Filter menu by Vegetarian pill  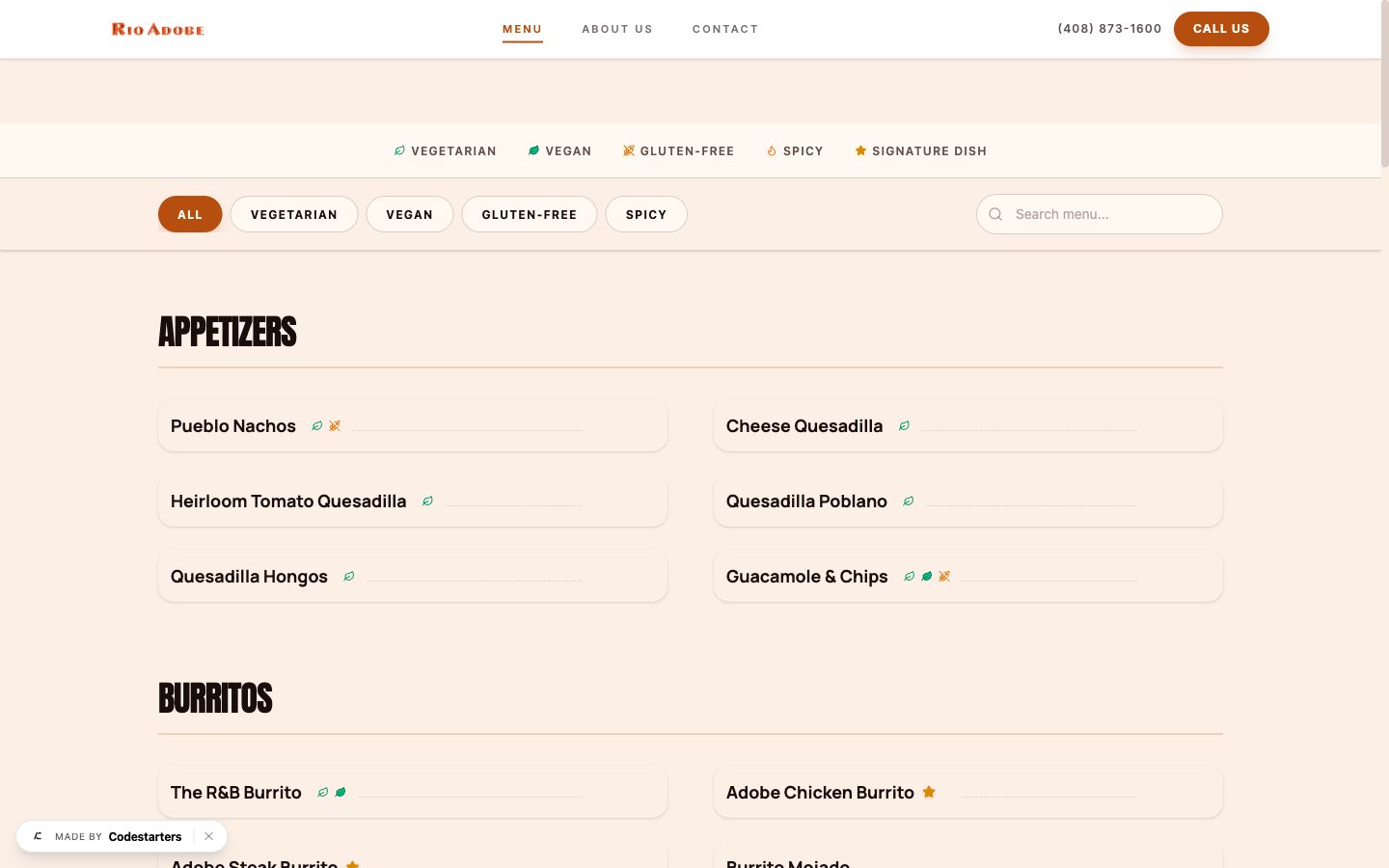coord(294,214)
